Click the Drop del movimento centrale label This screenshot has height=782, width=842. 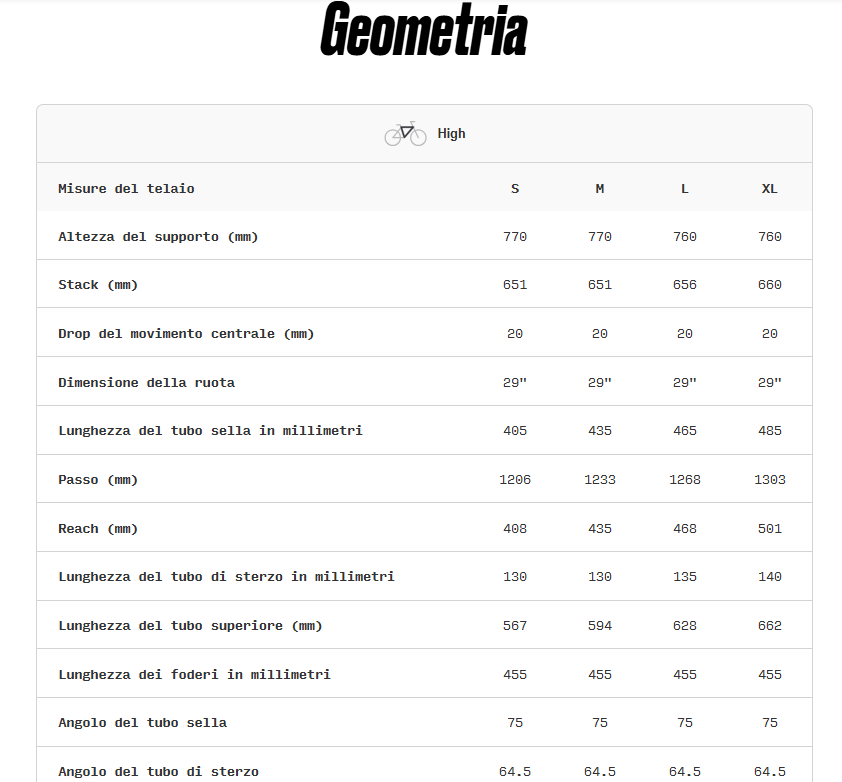click(x=186, y=334)
